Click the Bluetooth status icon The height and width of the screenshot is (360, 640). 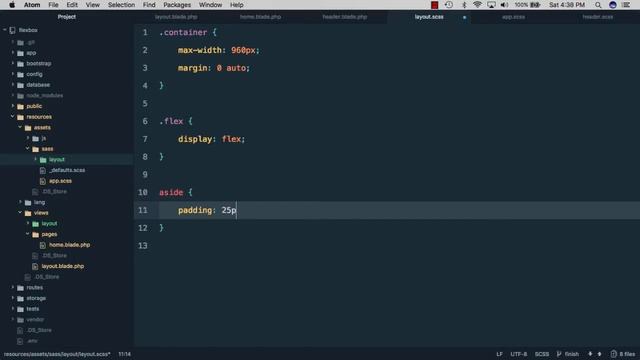pos(464,5)
